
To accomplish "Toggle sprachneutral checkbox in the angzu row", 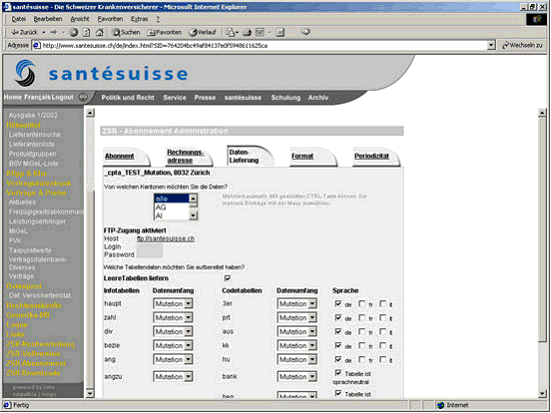I will click(338, 373).
